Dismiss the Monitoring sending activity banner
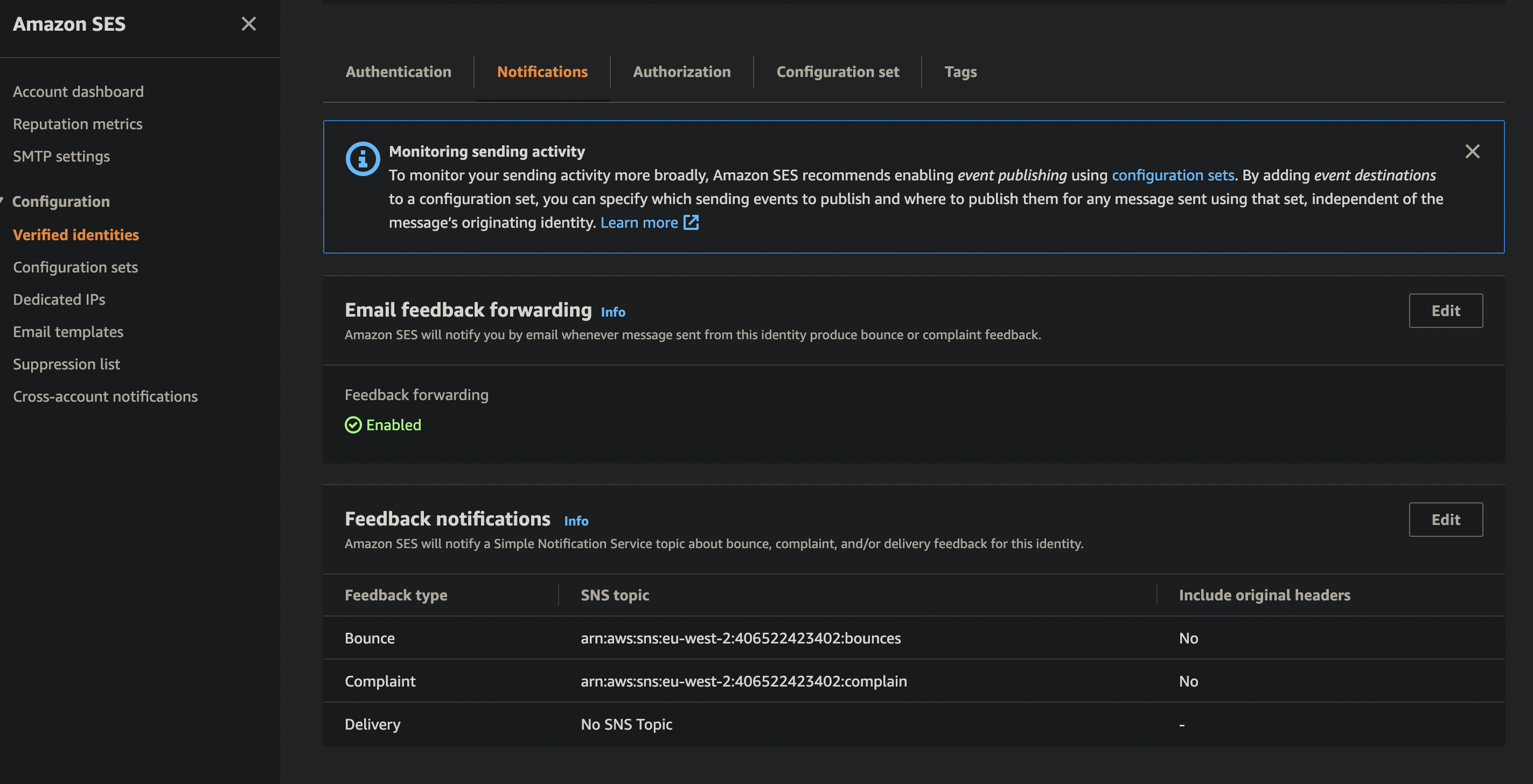1533x784 pixels. [x=1472, y=152]
